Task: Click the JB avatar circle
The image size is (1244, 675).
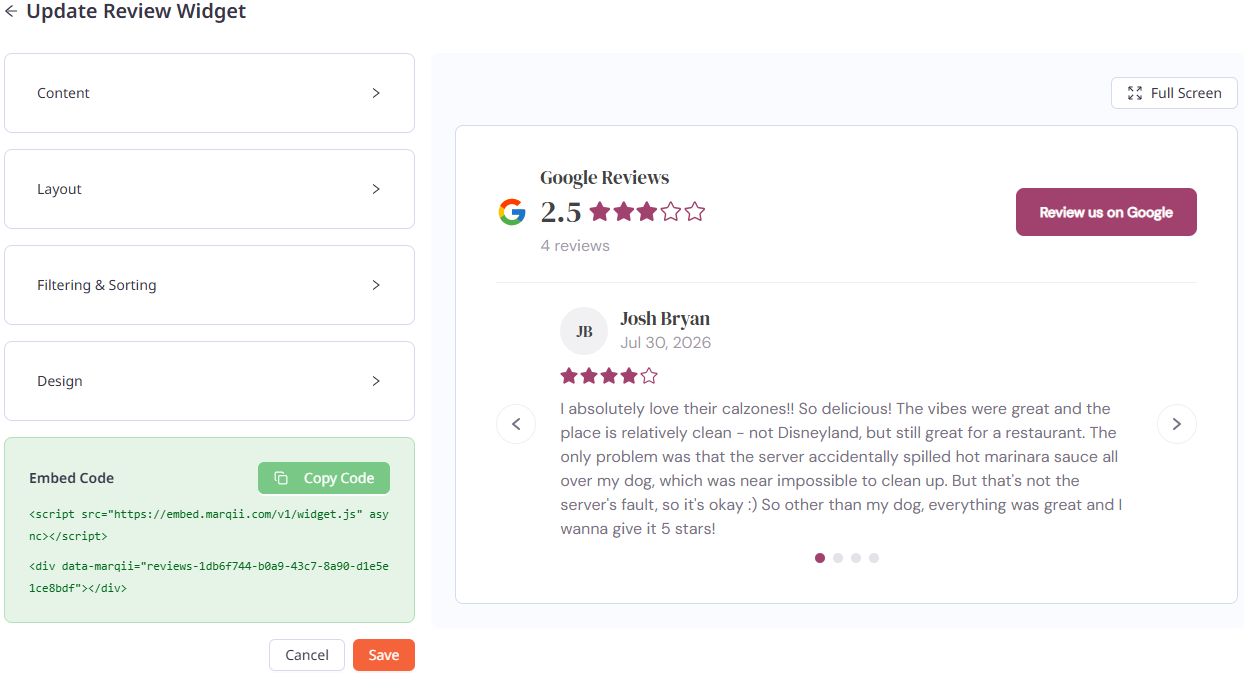Action: (584, 331)
